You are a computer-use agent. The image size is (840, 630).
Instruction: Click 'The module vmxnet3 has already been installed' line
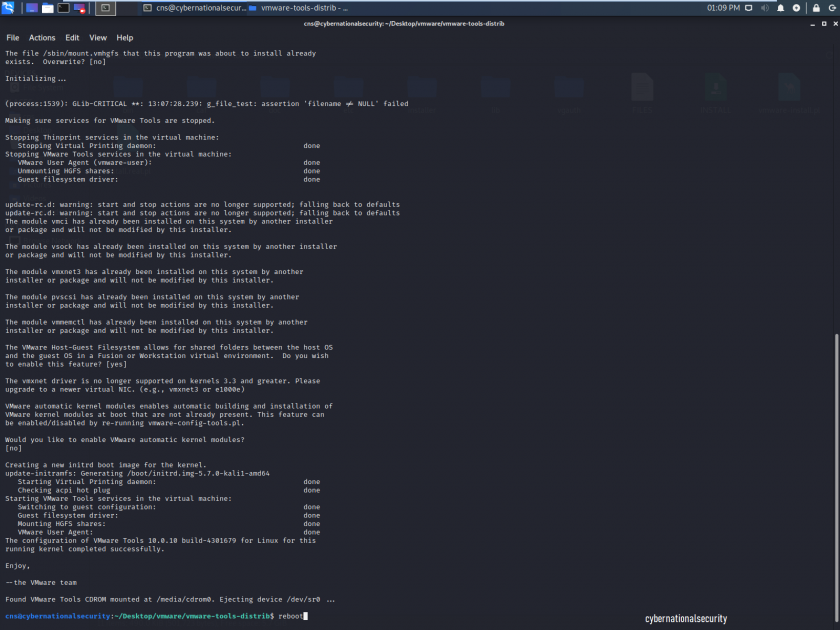pos(154,272)
